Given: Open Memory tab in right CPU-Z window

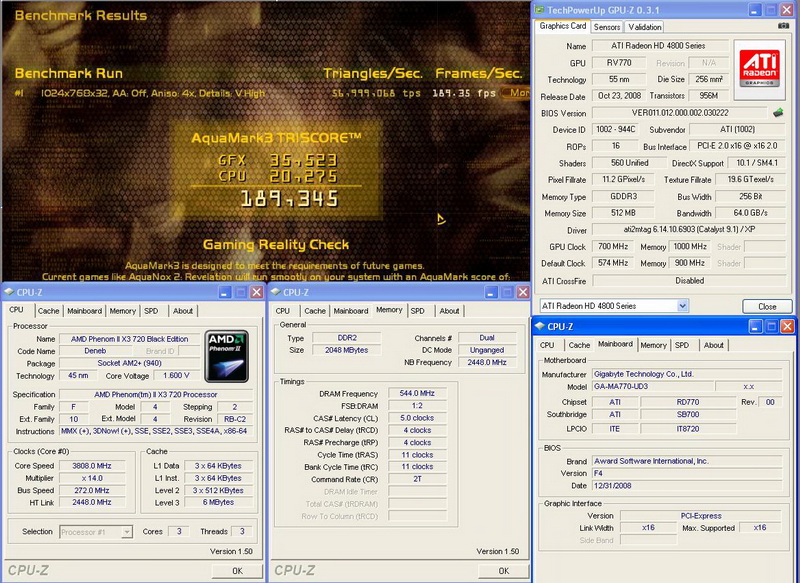Looking at the screenshot, I should pos(653,345).
